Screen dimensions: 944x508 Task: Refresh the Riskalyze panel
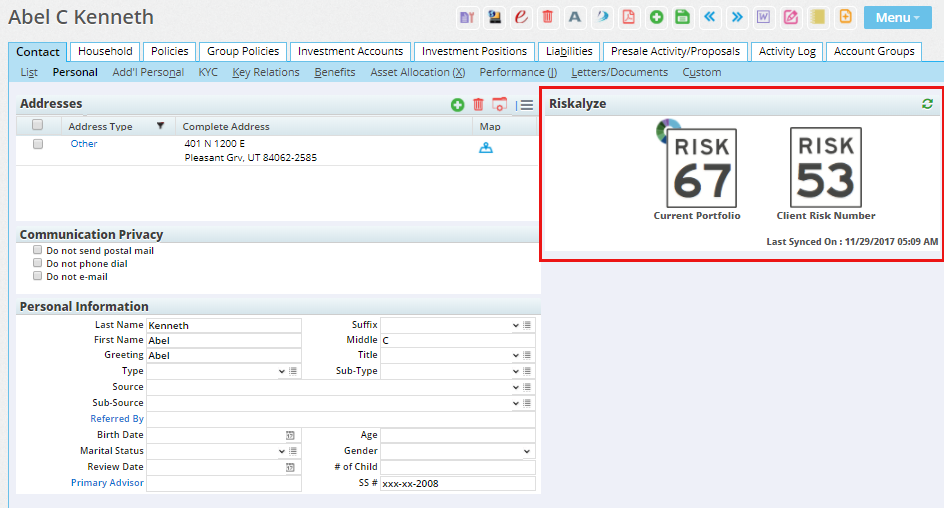(927, 104)
